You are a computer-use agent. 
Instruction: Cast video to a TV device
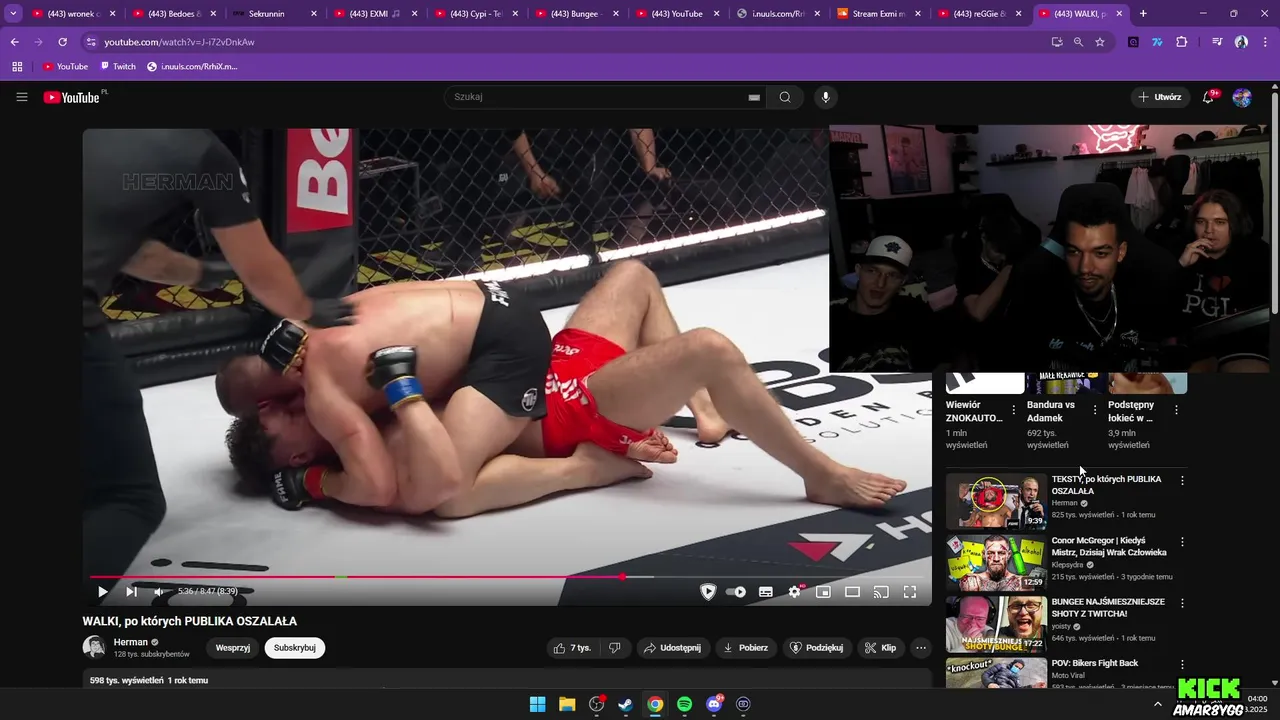pyautogui.click(x=881, y=592)
